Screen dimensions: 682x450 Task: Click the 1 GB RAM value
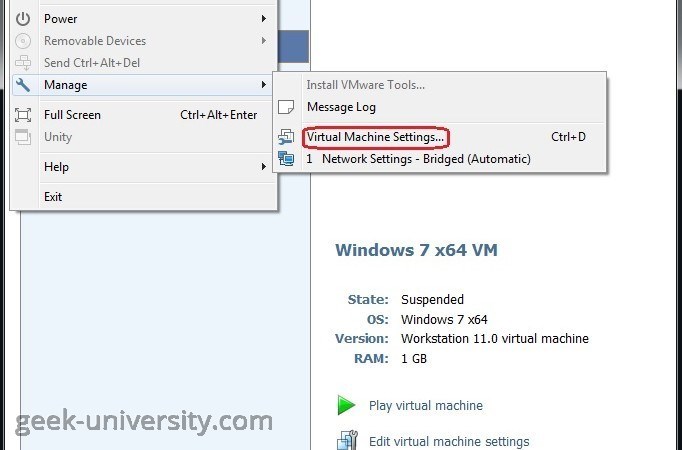tap(414, 359)
